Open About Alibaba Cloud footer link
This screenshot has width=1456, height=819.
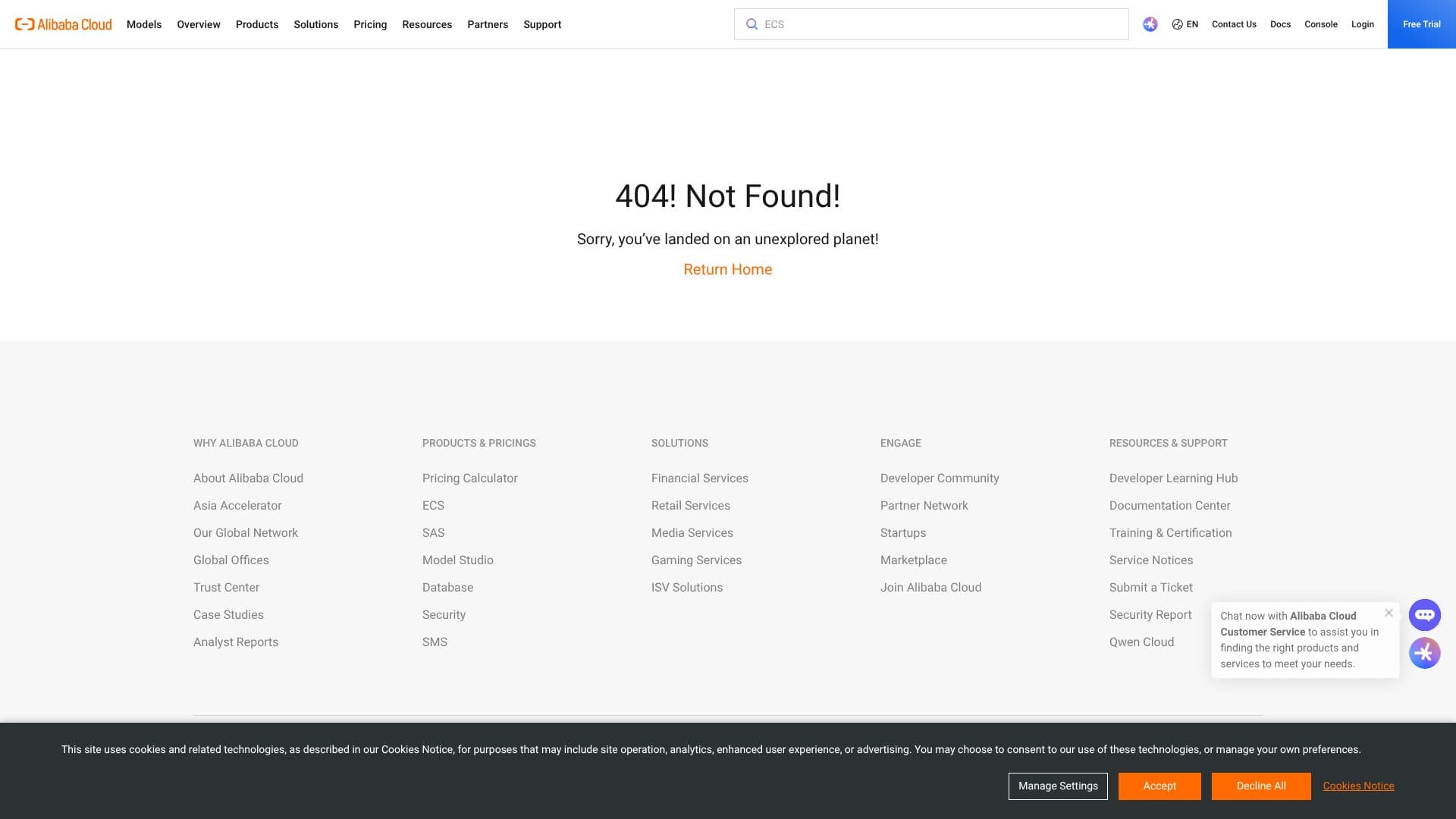pyautogui.click(x=248, y=479)
